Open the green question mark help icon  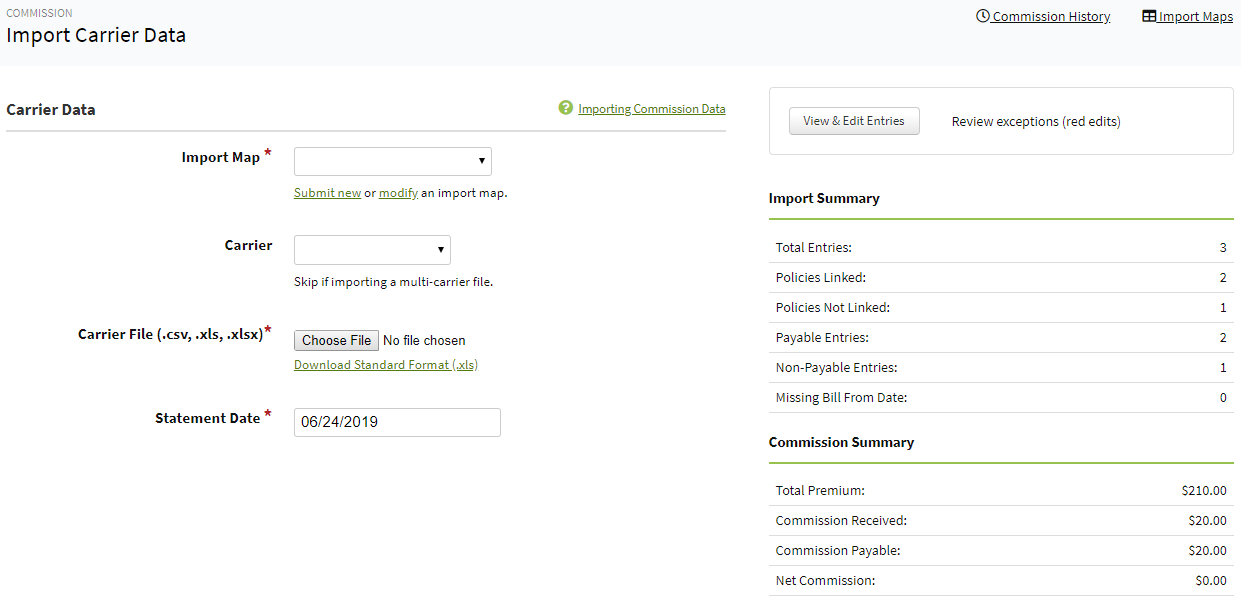click(x=565, y=108)
